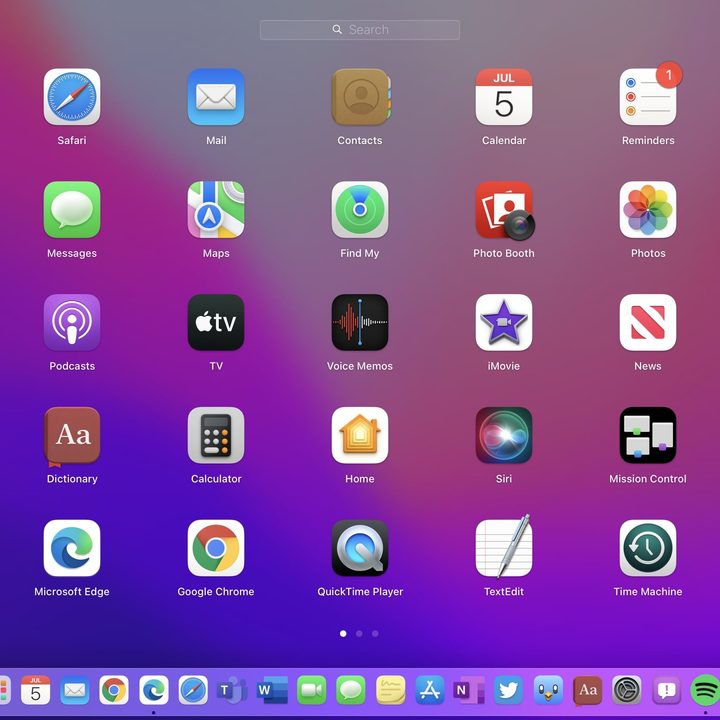This screenshot has height=720, width=720.
Task: Open the Home app
Action: [x=360, y=435]
